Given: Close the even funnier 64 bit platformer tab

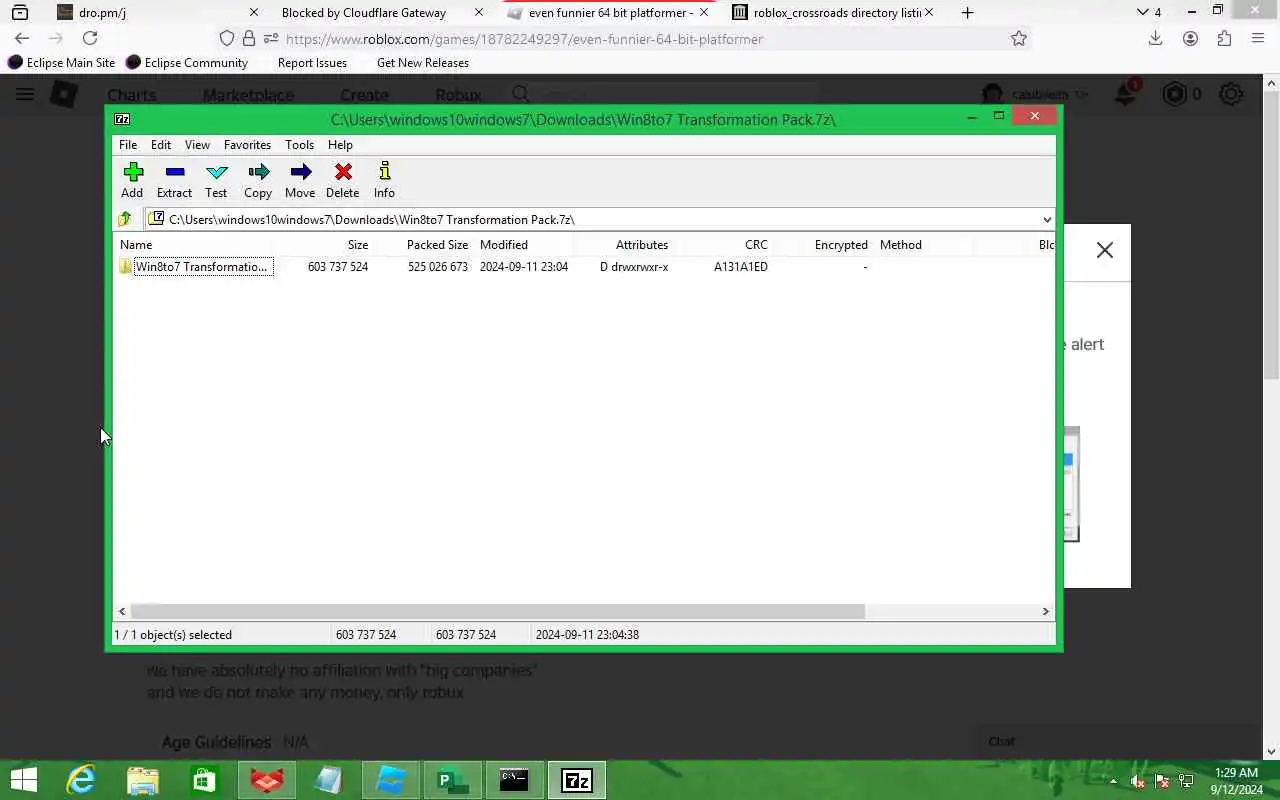Looking at the screenshot, I should pos(704,12).
